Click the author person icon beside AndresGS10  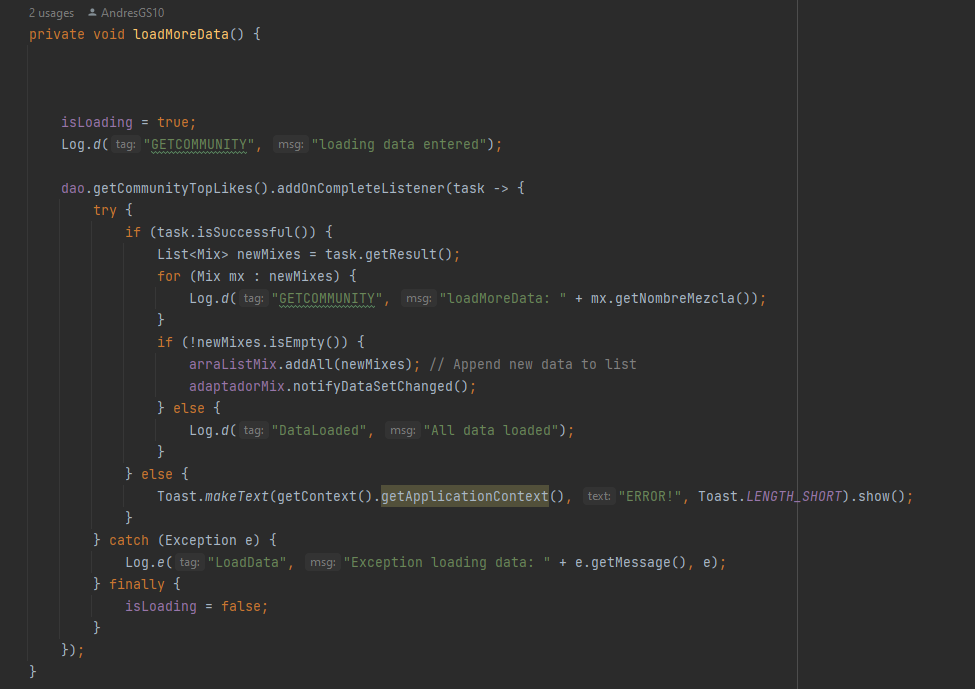(x=92, y=12)
